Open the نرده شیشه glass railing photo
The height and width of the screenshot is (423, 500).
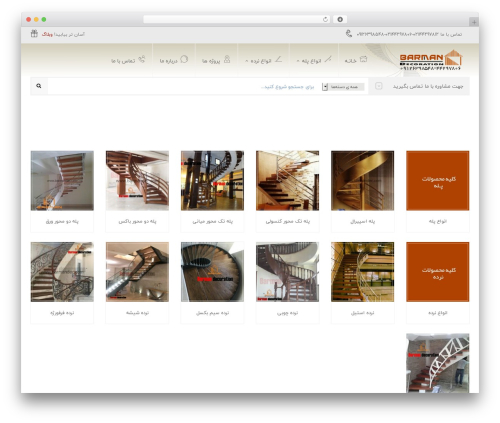click(x=137, y=272)
